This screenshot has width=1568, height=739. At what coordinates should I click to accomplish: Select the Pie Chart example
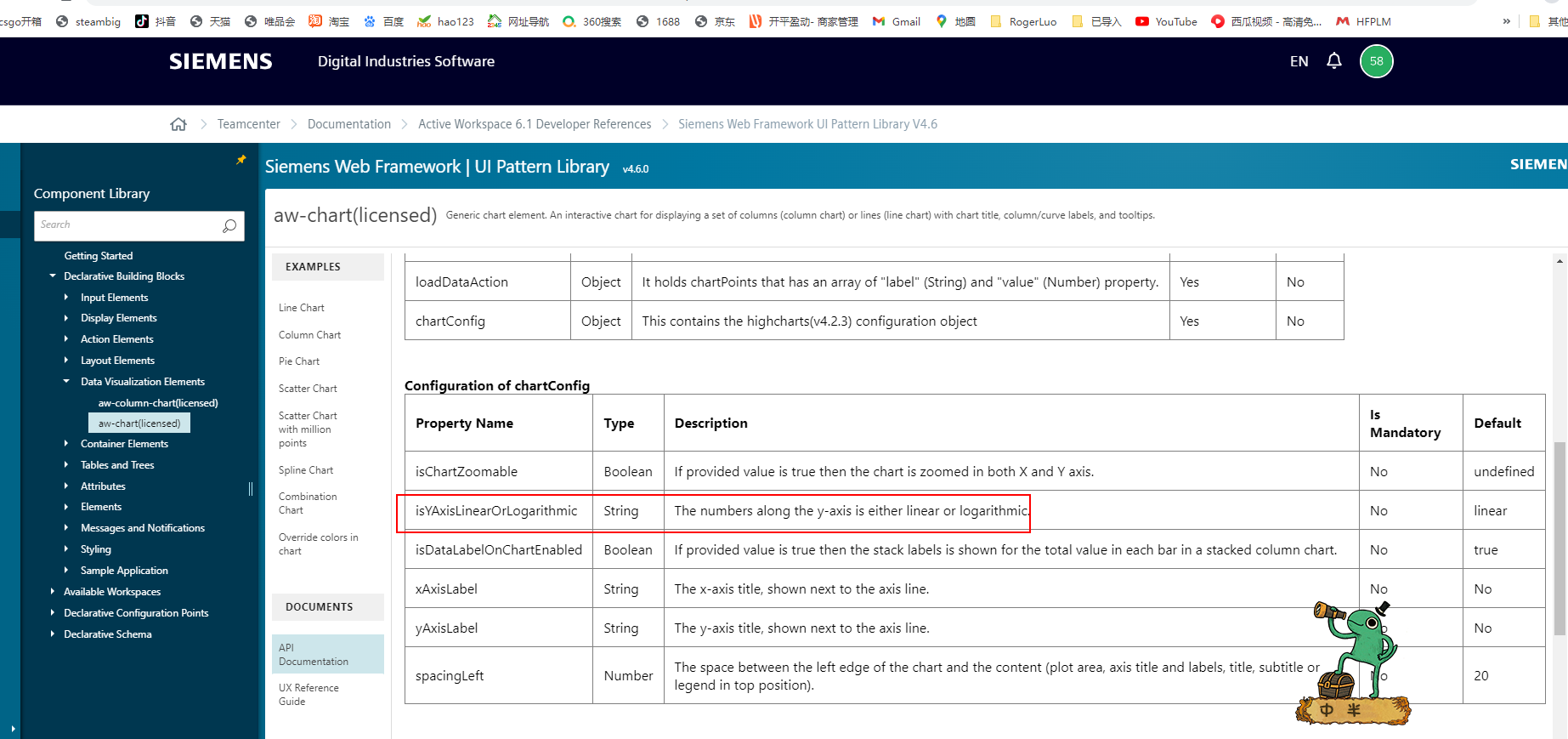click(299, 361)
